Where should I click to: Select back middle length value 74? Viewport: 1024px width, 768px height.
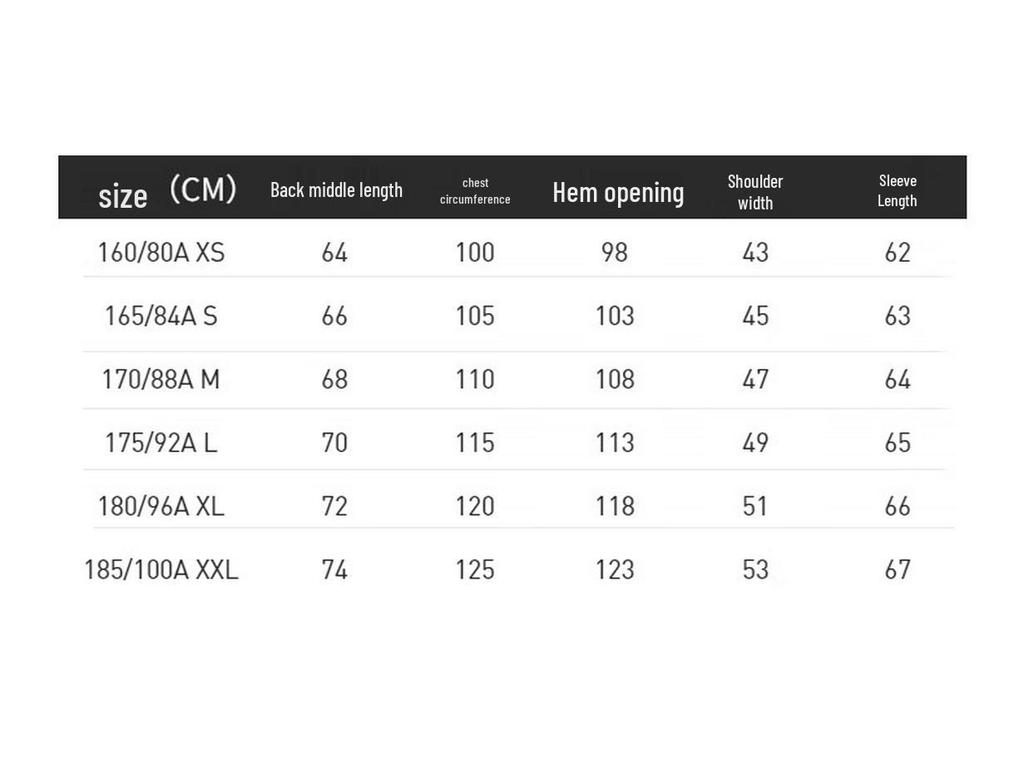(x=334, y=570)
